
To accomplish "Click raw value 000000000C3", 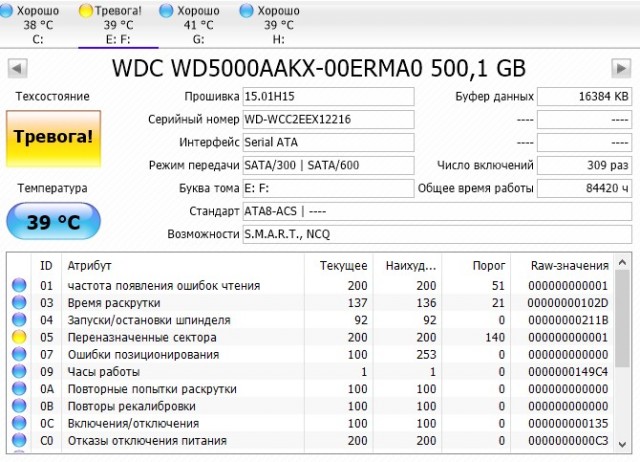I will pyautogui.click(x=568, y=441).
